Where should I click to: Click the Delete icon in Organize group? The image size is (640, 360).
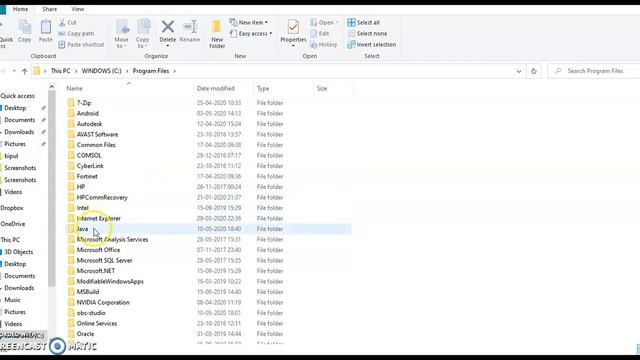[x=167, y=27]
